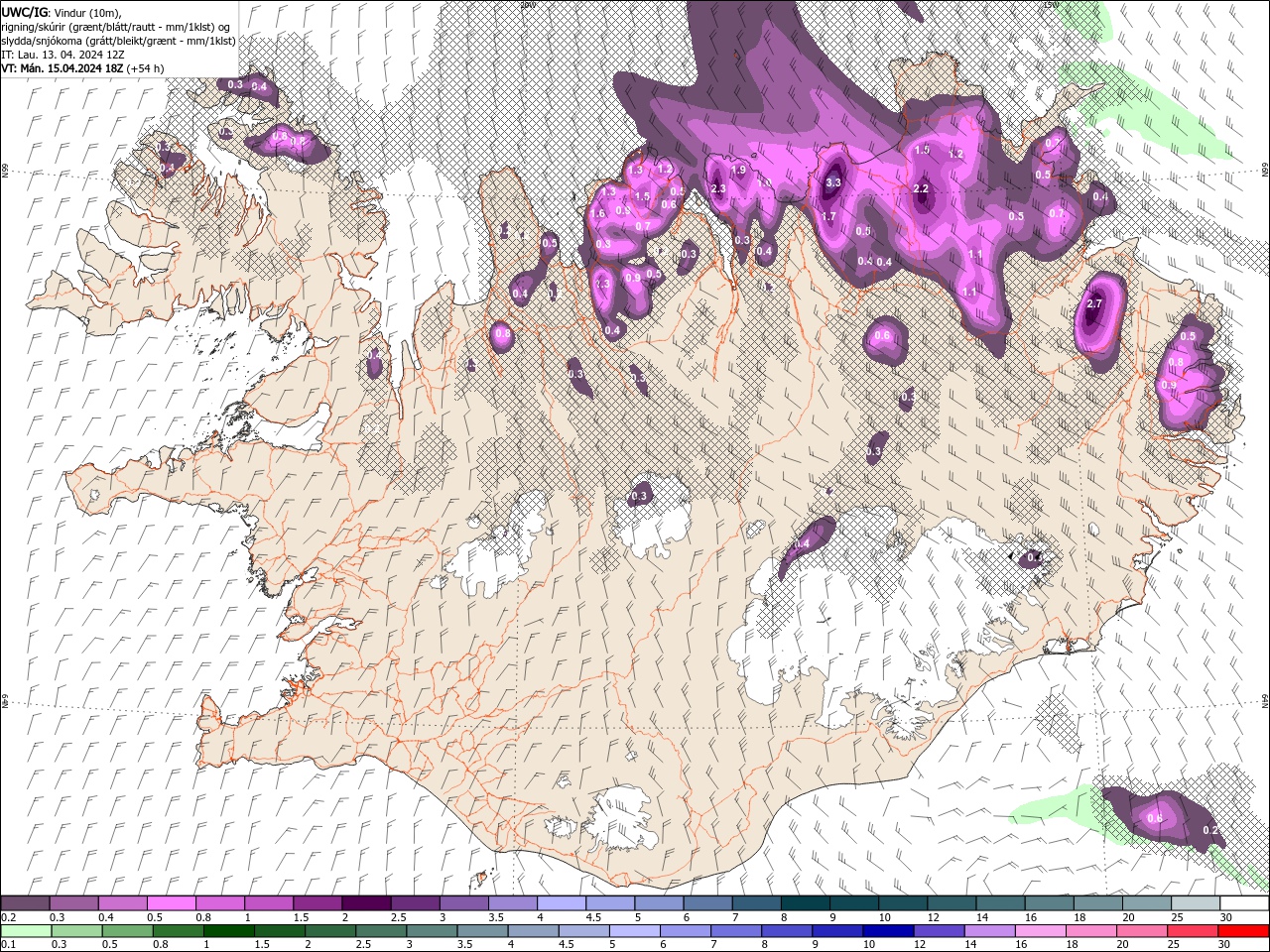This screenshot has width=1270, height=952.
Task: Select the 30 red swatch in the rain legend row
Action: click(x=1244, y=931)
